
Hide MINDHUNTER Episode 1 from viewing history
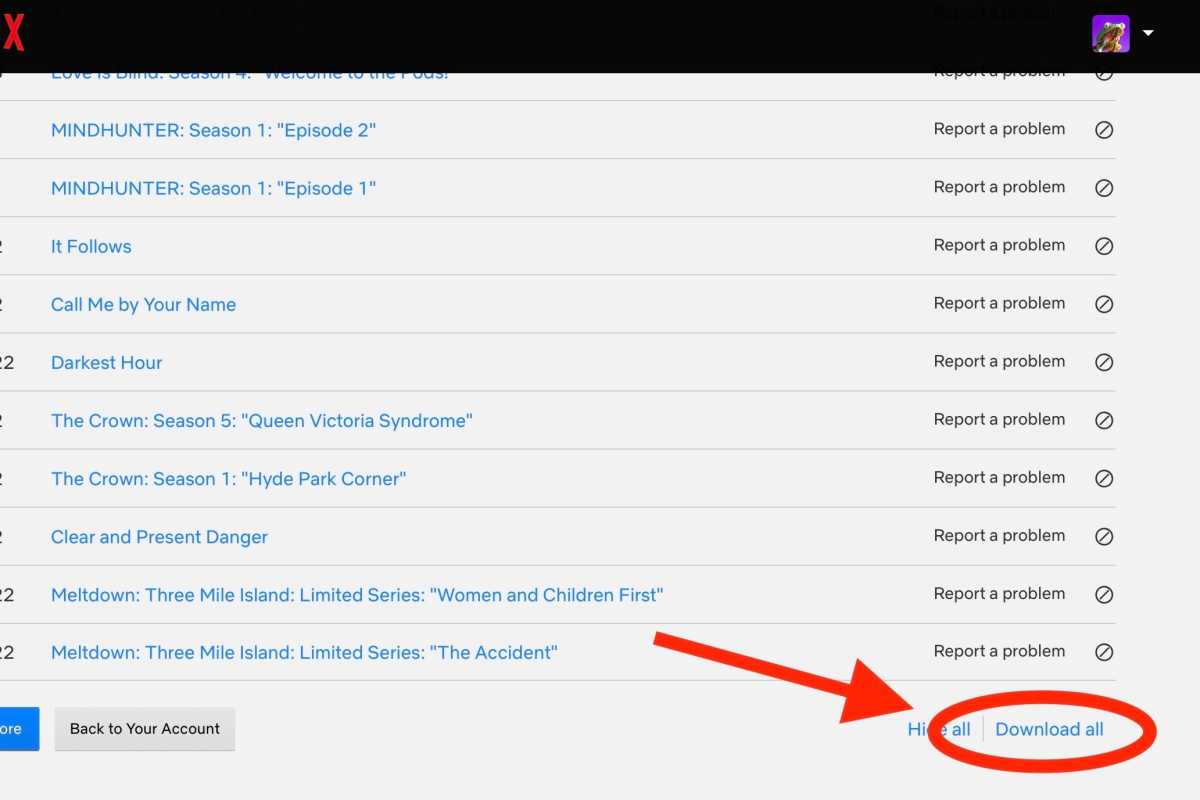[x=1104, y=188]
